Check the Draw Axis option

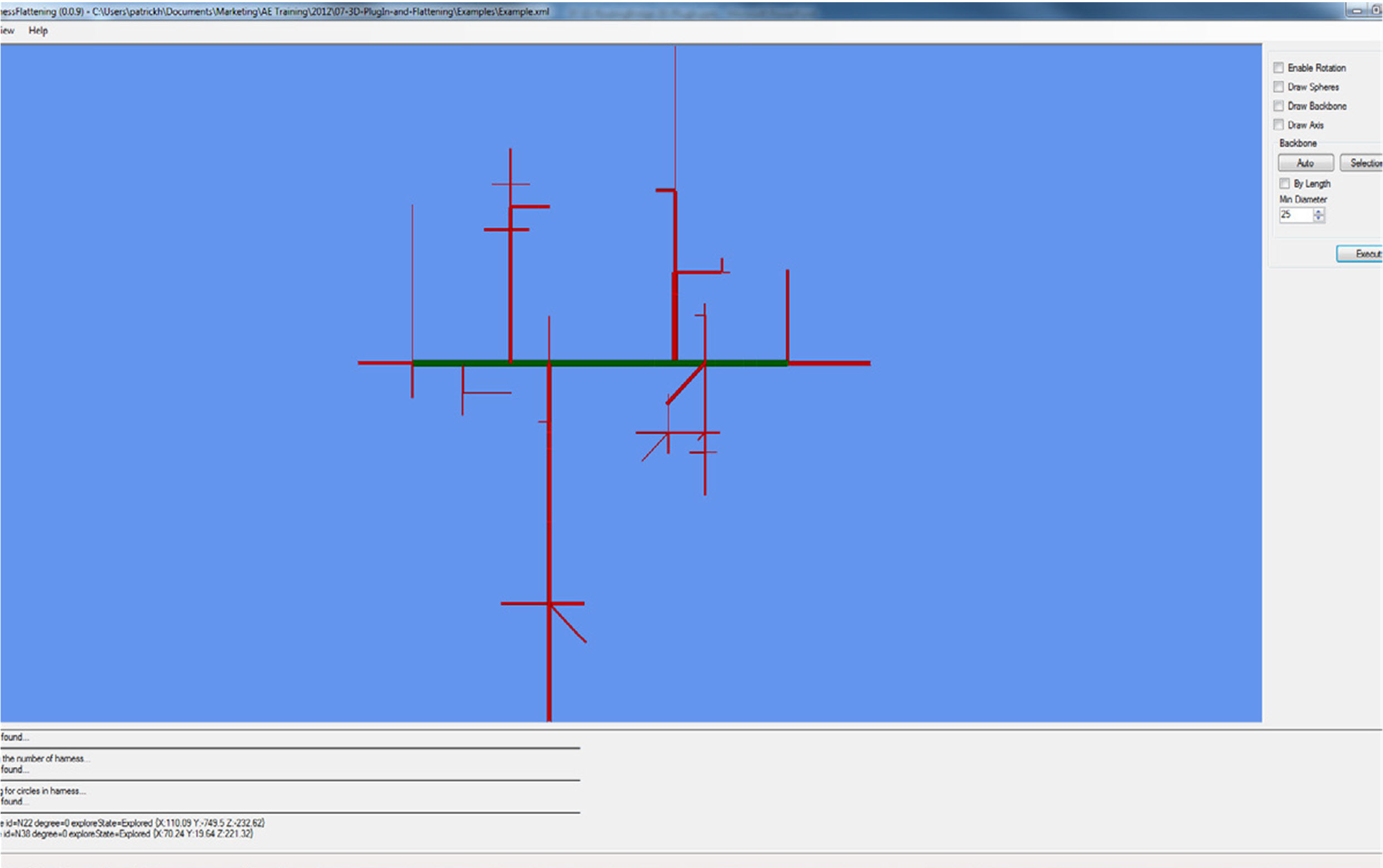coord(1278,124)
